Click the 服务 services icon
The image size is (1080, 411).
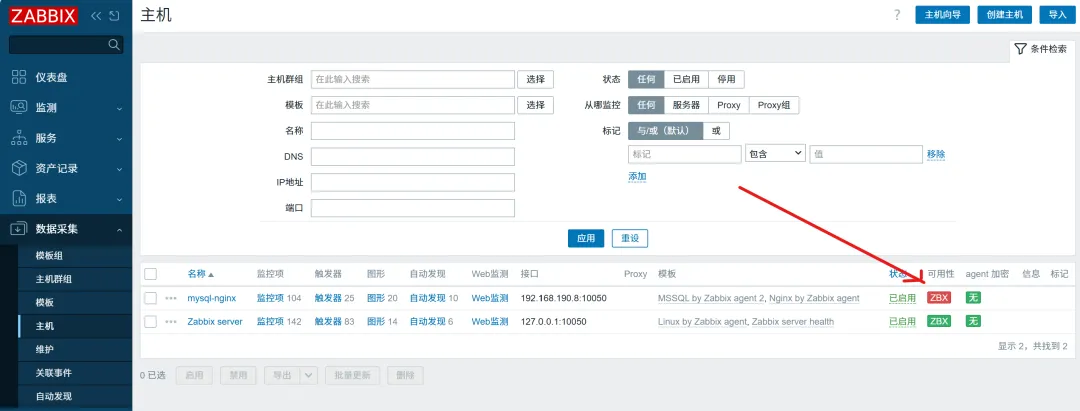(19, 138)
